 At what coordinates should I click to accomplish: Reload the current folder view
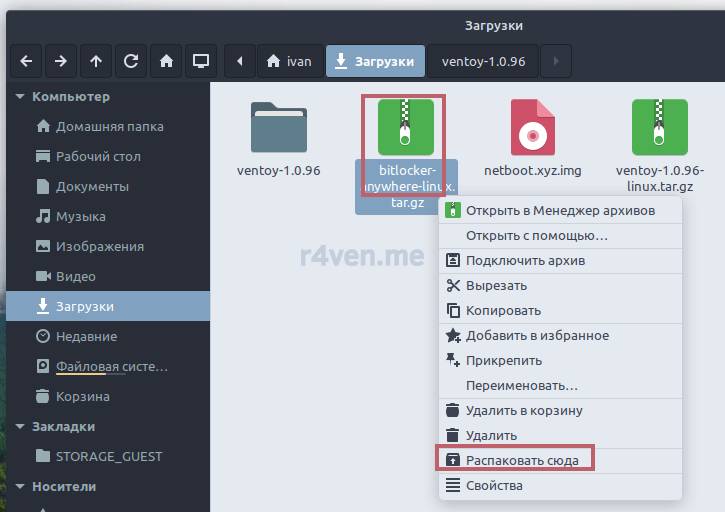(x=131, y=61)
